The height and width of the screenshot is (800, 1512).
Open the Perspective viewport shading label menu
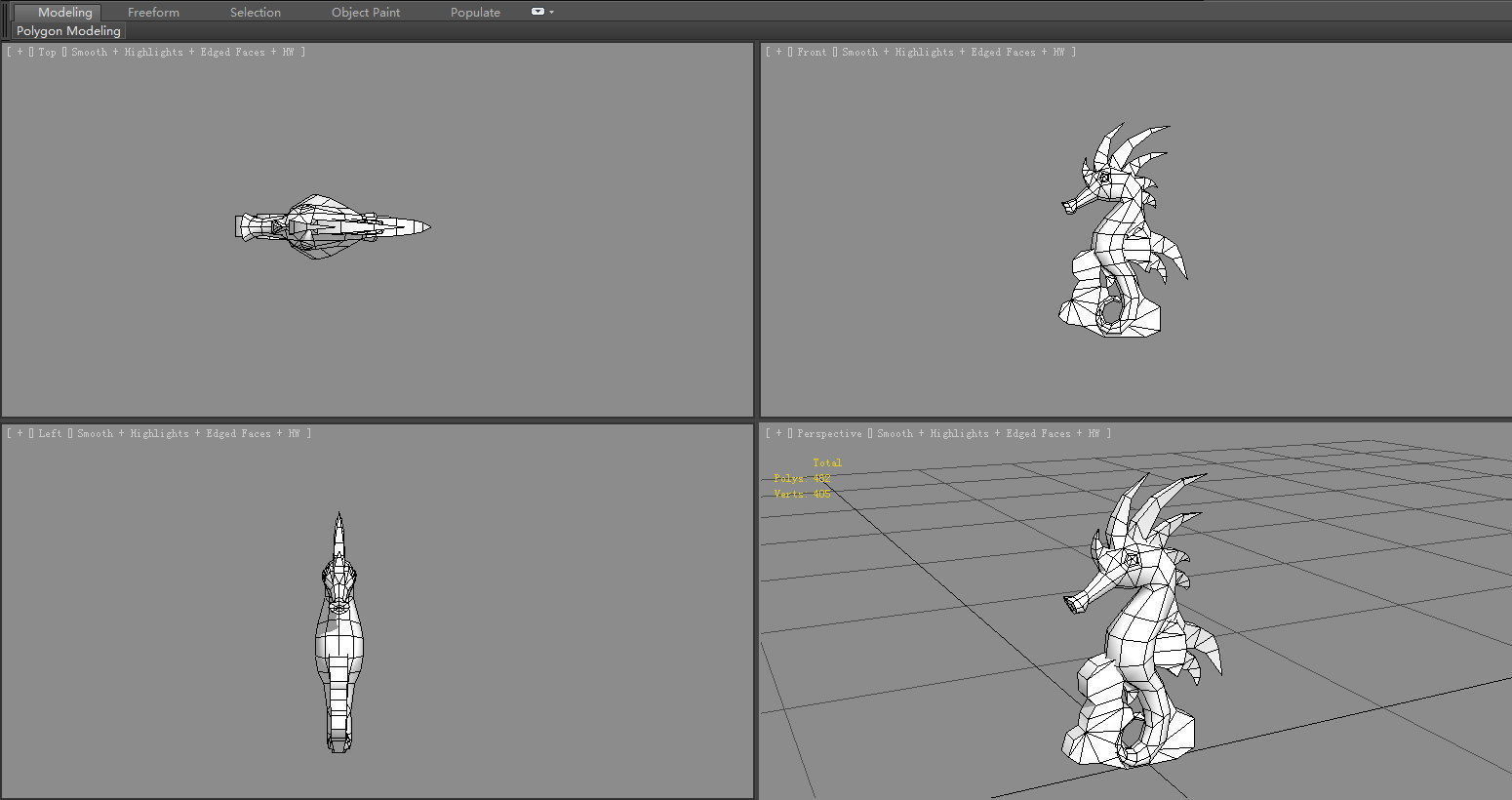[988, 433]
